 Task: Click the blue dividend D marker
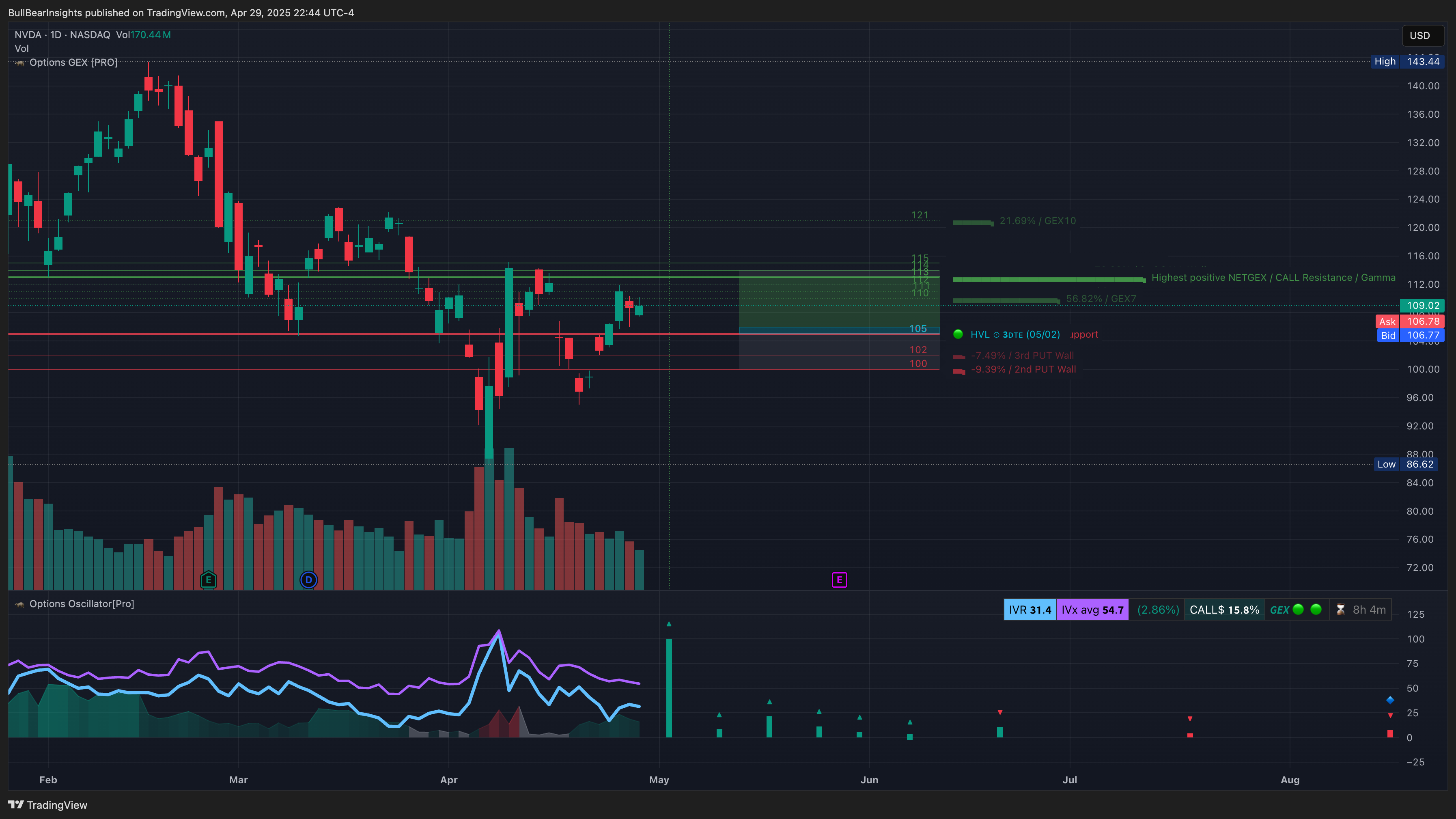[x=308, y=580]
